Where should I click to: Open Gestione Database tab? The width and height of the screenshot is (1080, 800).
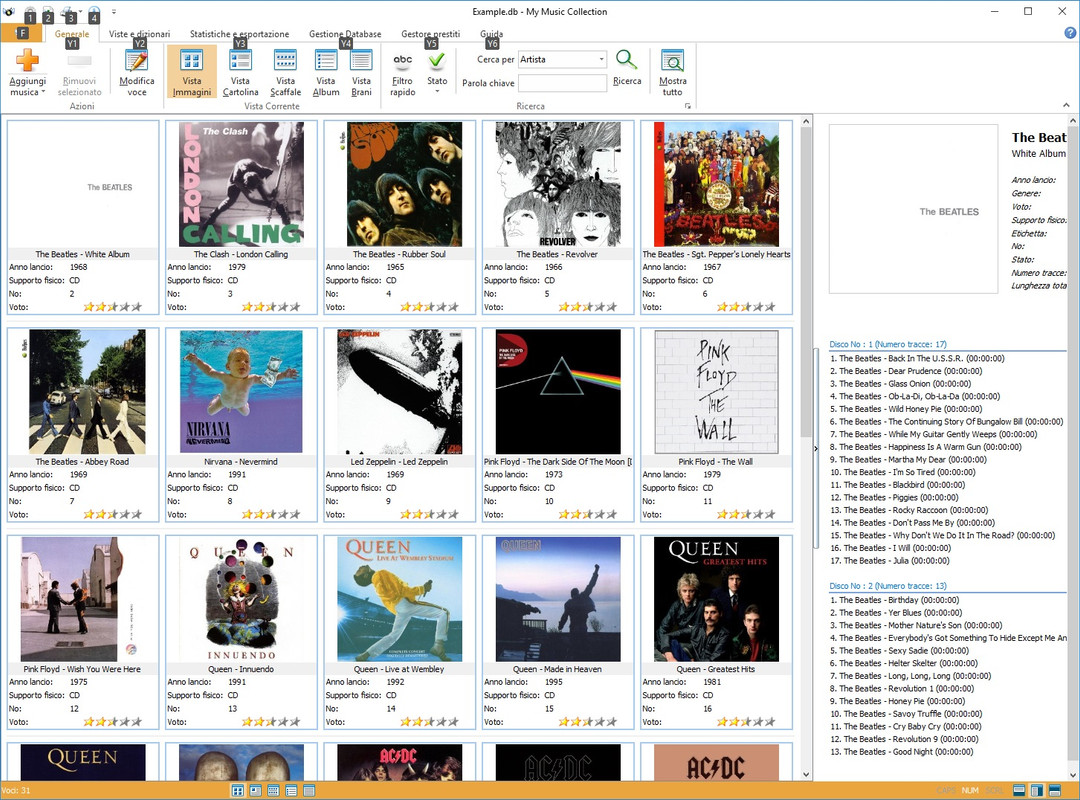pyautogui.click(x=344, y=34)
